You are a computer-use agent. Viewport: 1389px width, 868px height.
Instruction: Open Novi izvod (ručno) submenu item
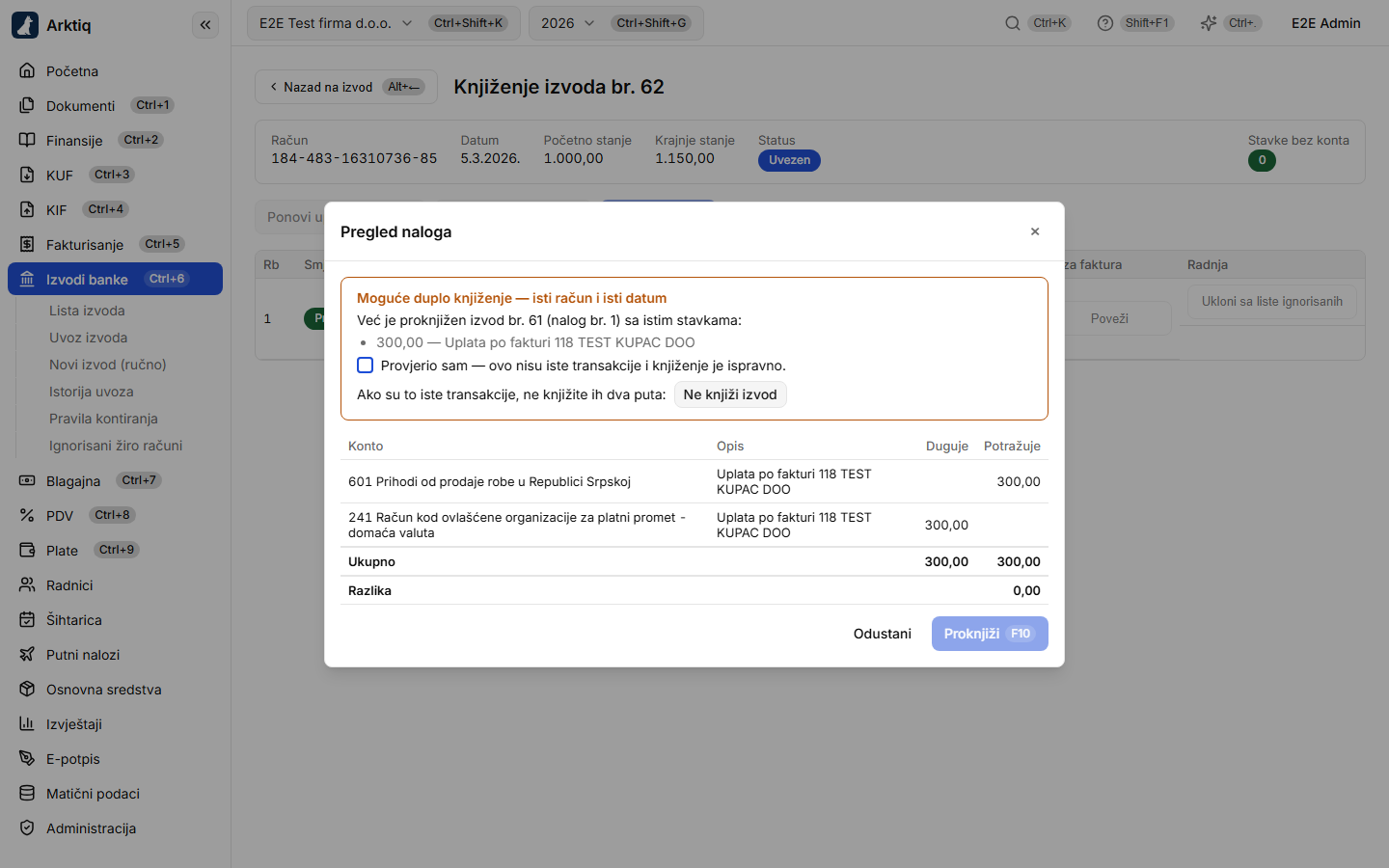108,365
